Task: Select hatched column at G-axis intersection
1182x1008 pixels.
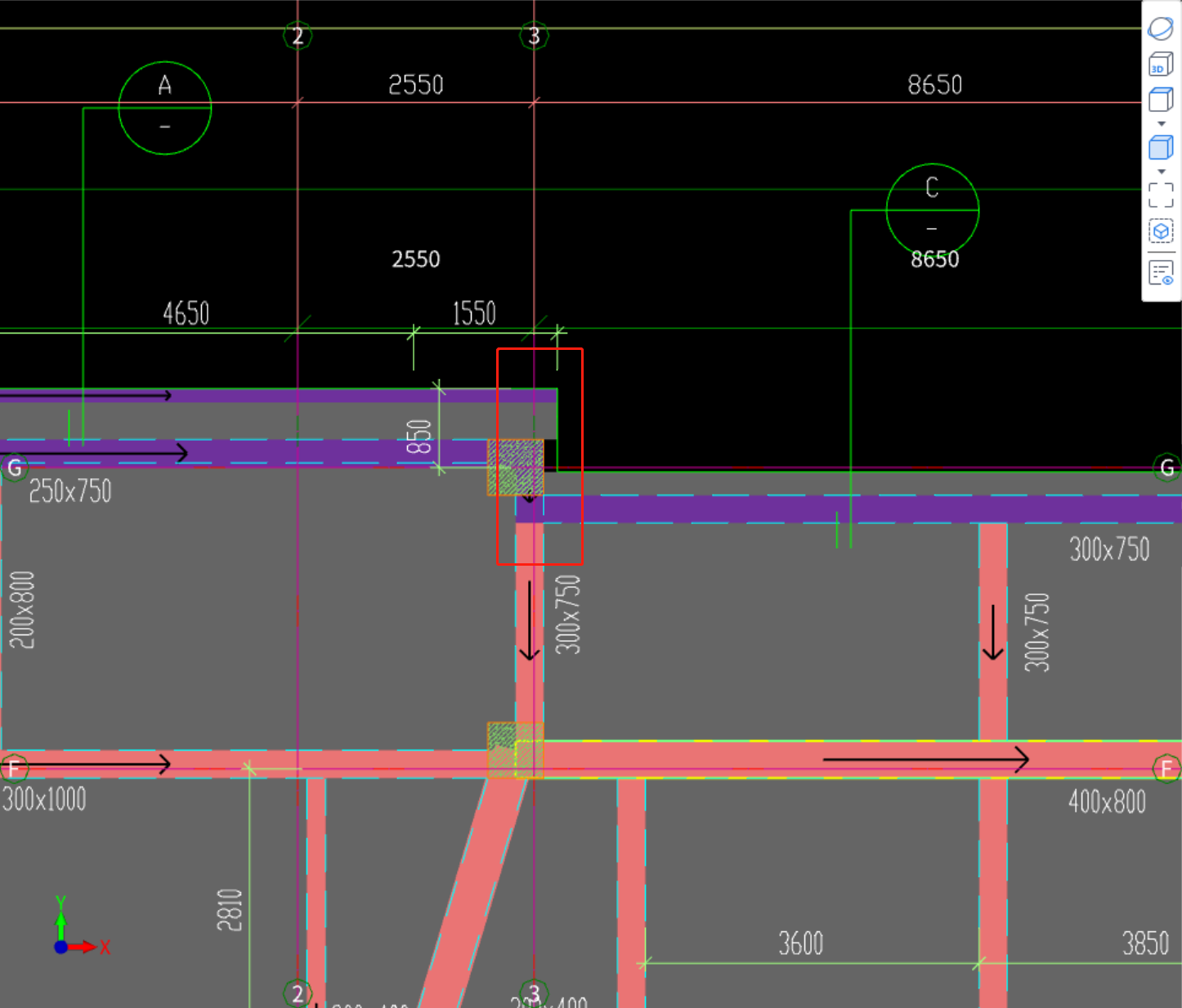Action: tap(515, 468)
